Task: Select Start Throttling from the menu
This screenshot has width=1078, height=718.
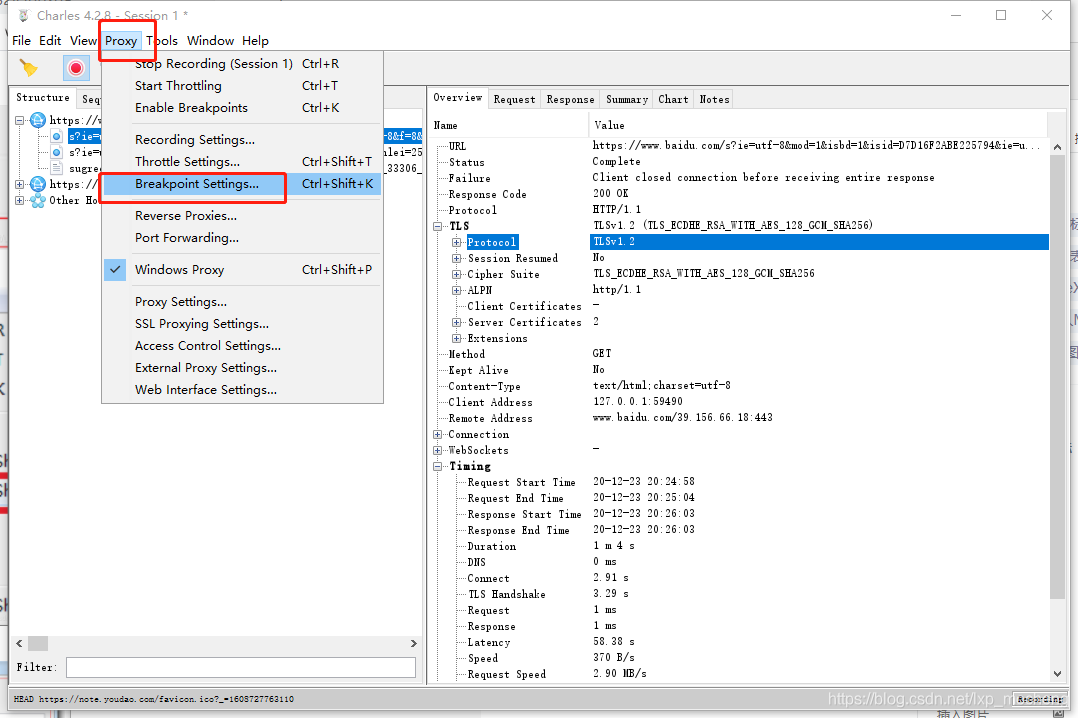Action: point(242,86)
